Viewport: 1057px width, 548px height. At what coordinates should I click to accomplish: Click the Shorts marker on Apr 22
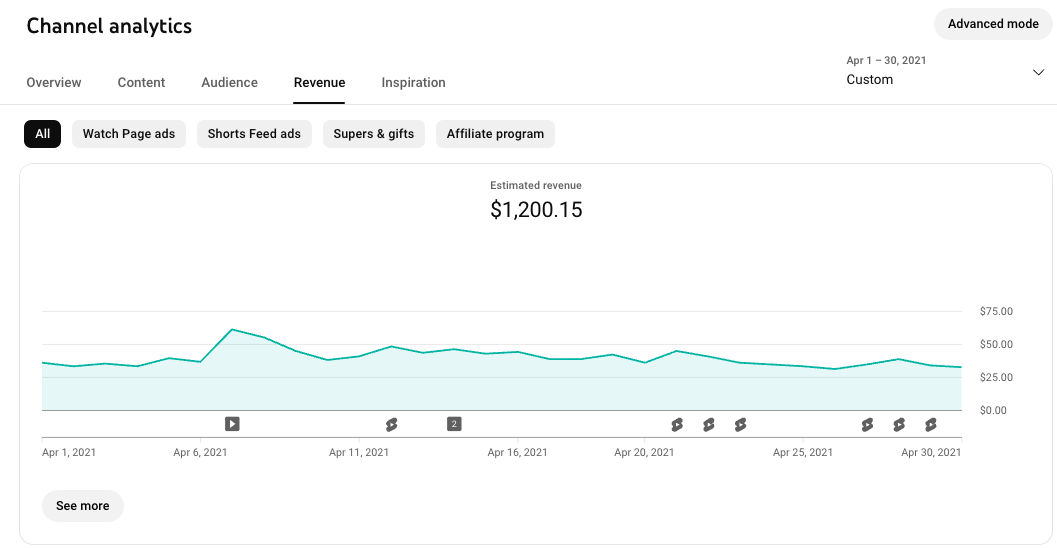(x=709, y=424)
